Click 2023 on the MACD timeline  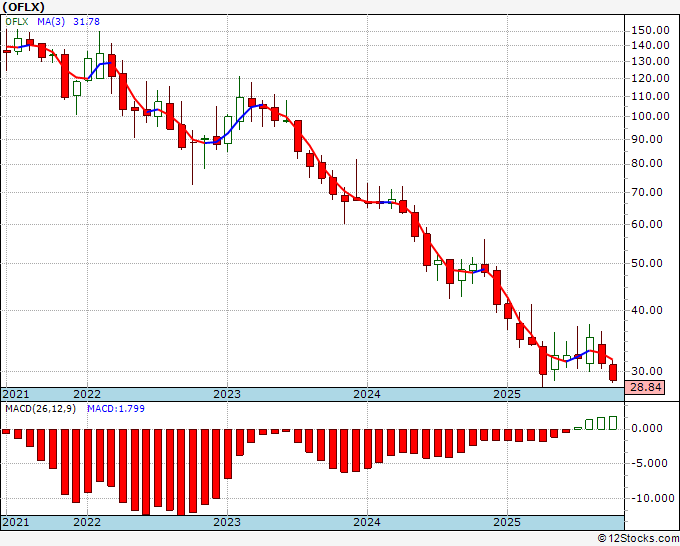click(227, 522)
